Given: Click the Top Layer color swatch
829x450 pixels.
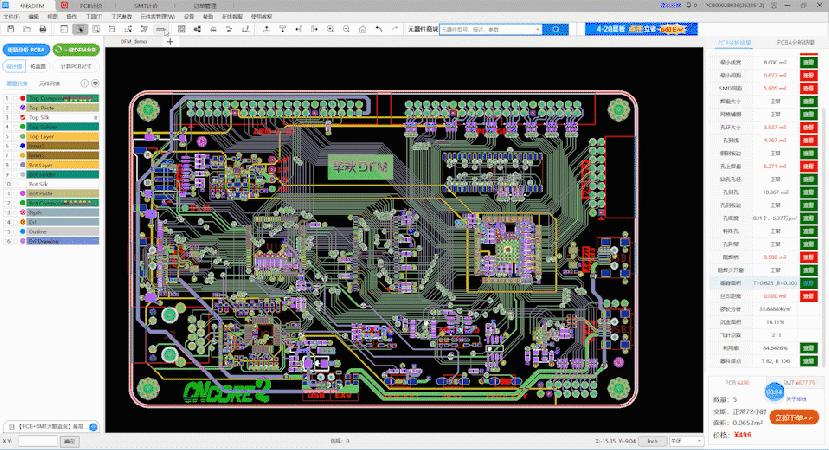Looking at the screenshot, I should pos(22,136).
